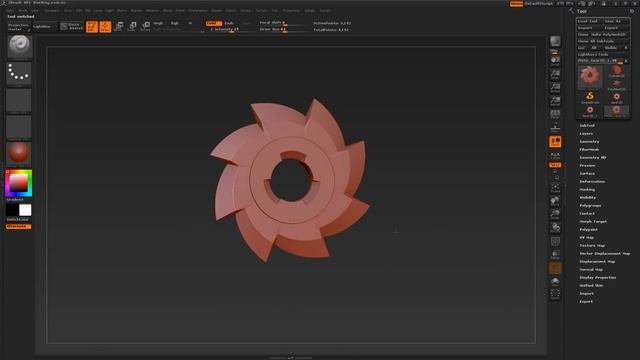Click the Rotate view icon on right shelf
Image resolution: width=640 pixels, height=360 pixels.
[555, 228]
